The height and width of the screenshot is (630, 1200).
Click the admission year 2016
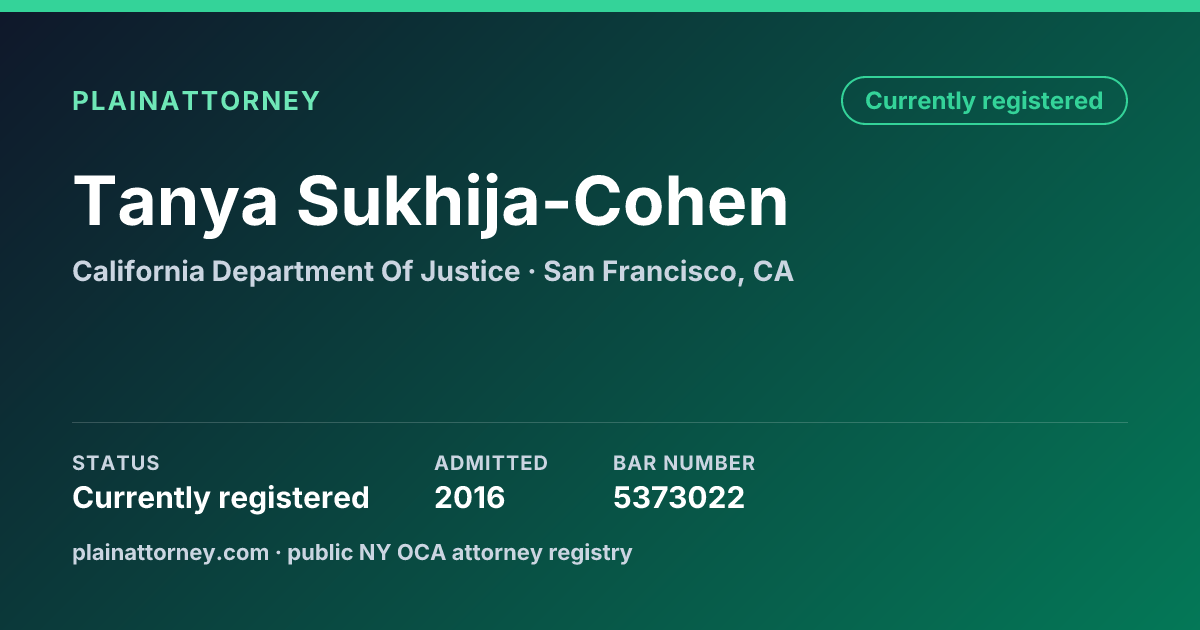tap(470, 498)
